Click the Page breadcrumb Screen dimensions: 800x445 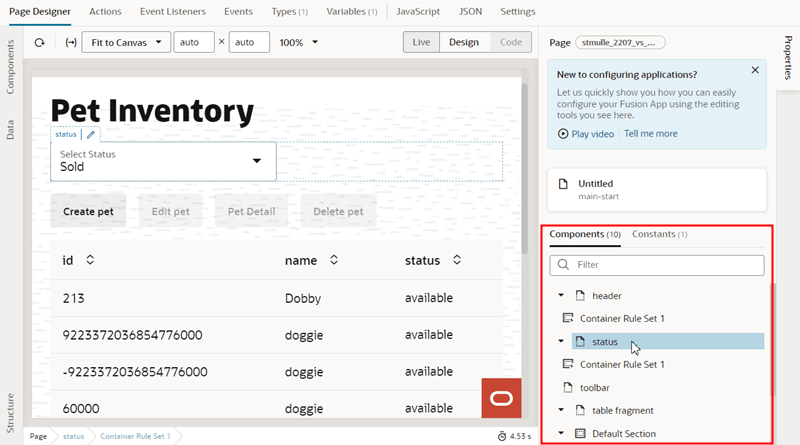38,436
